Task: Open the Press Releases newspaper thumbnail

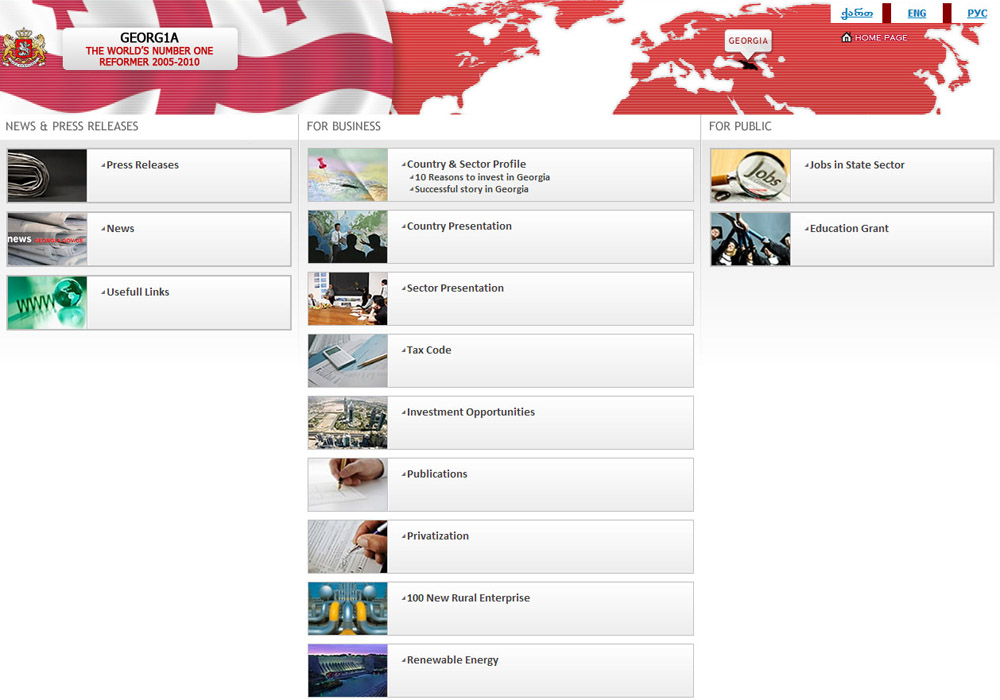Action: [47, 176]
